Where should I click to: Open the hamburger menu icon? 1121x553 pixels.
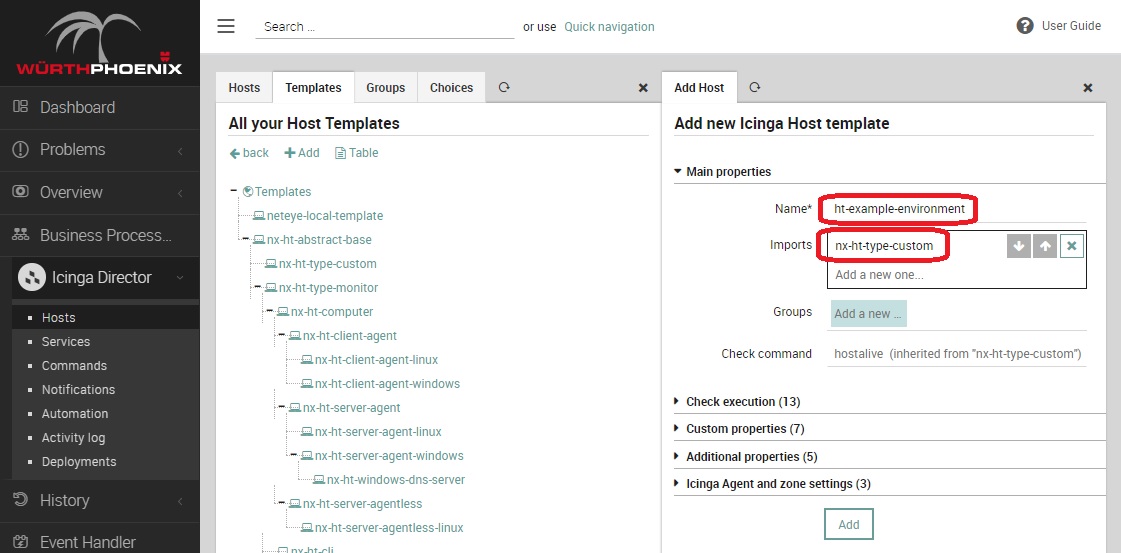tap(226, 26)
